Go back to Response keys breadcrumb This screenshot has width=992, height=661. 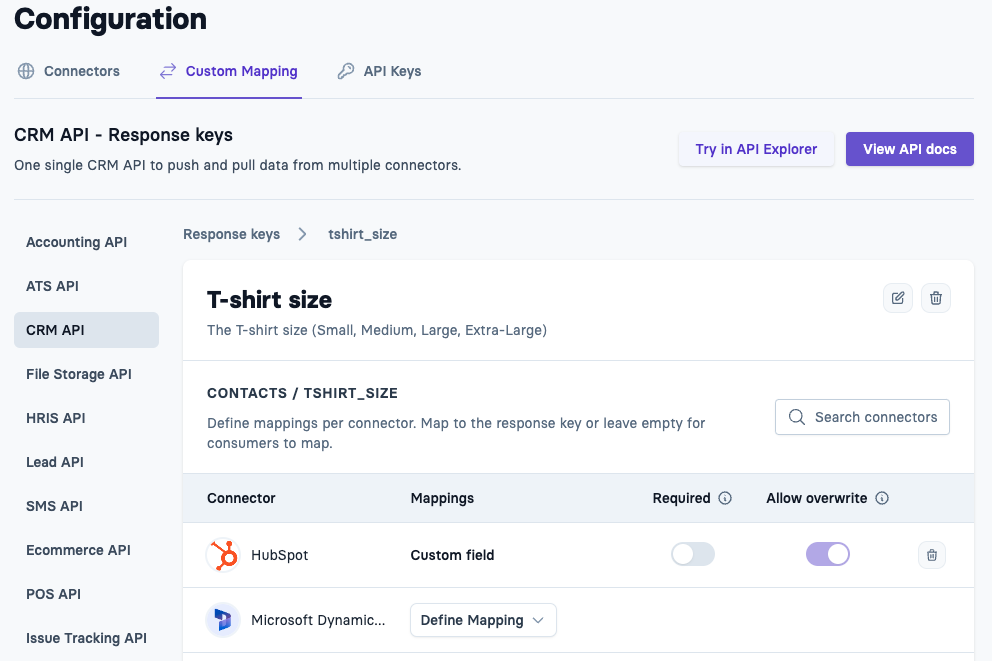[x=232, y=234]
